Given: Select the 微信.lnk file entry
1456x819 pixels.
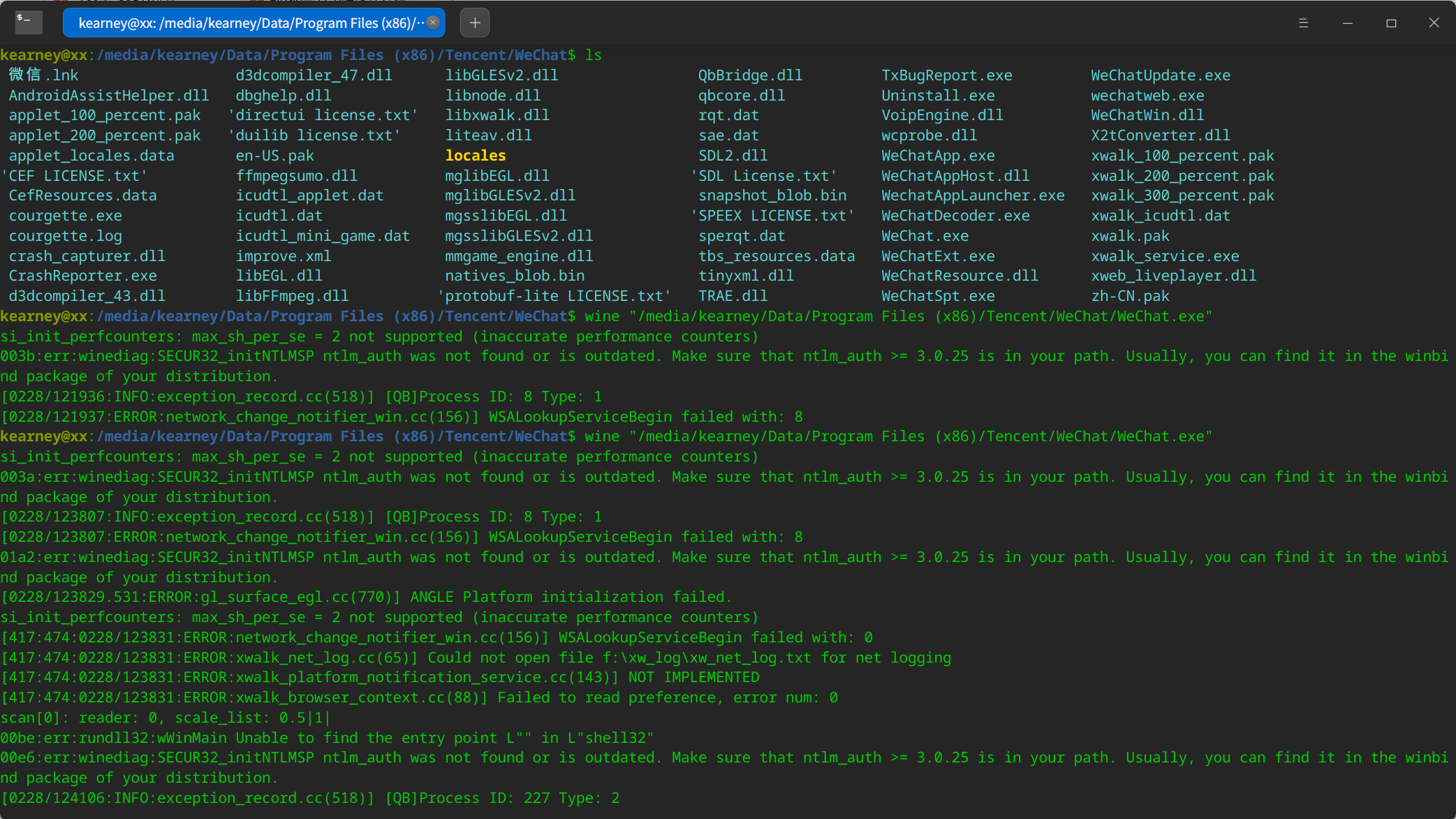Looking at the screenshot, I should tap(42, 75).
